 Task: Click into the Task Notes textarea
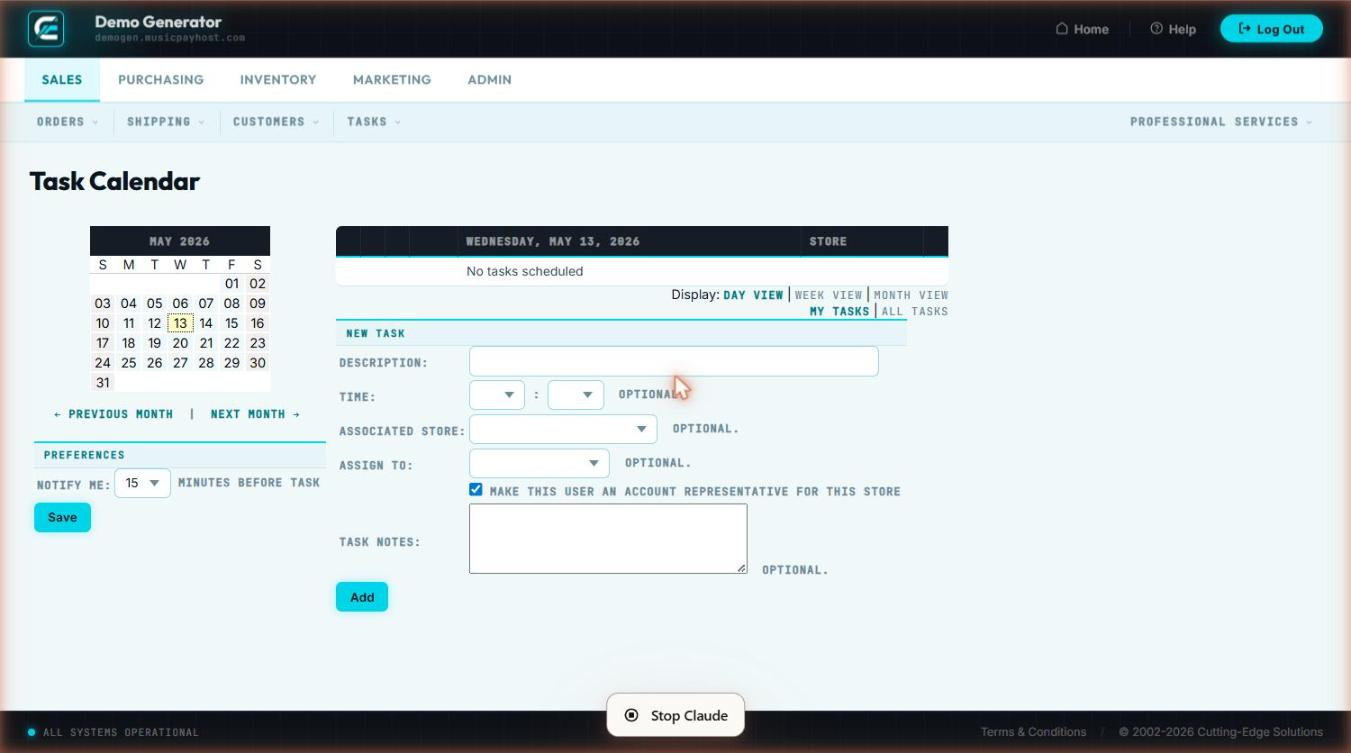[608, 538]
